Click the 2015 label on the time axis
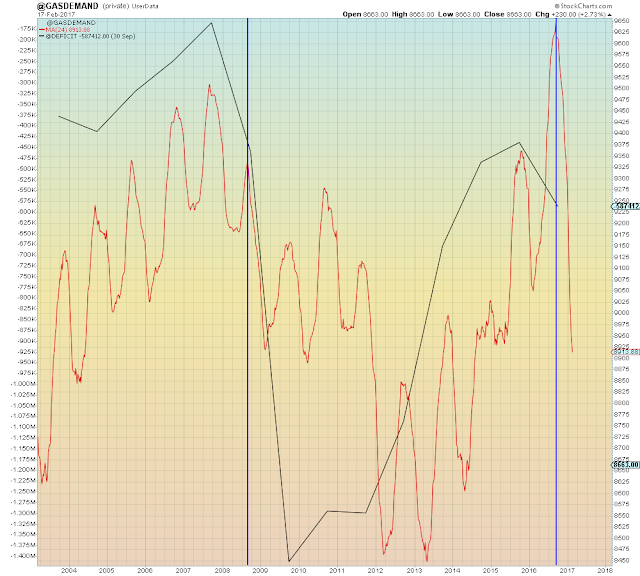Screen dimensions: 640x576 (491, 571)
